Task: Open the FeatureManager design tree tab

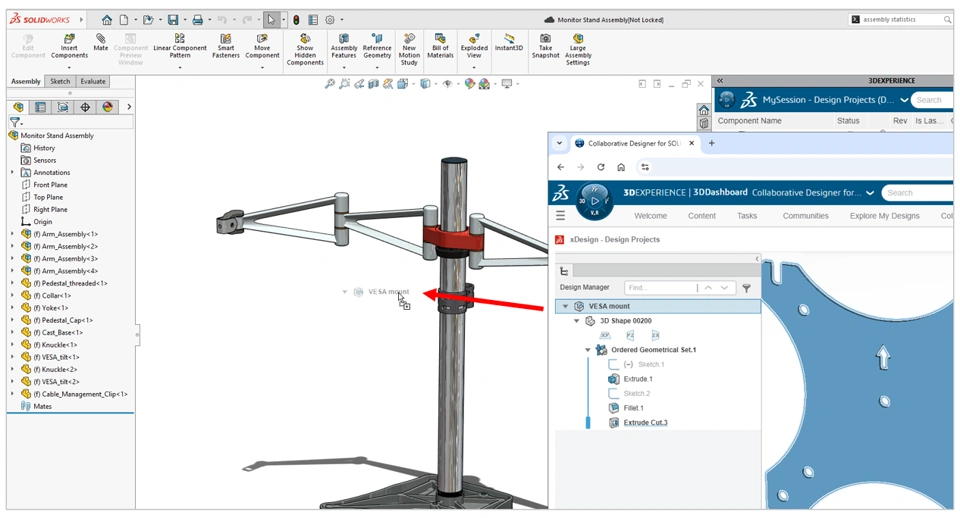Action: click(18, 107)
